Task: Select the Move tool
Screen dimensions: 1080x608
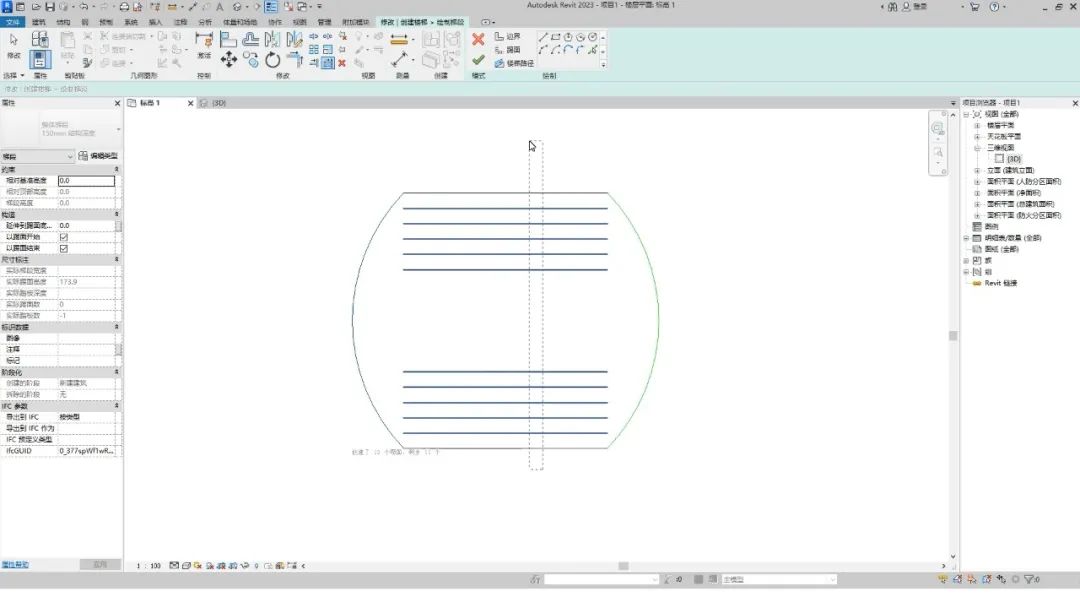Action: point(229,60)
